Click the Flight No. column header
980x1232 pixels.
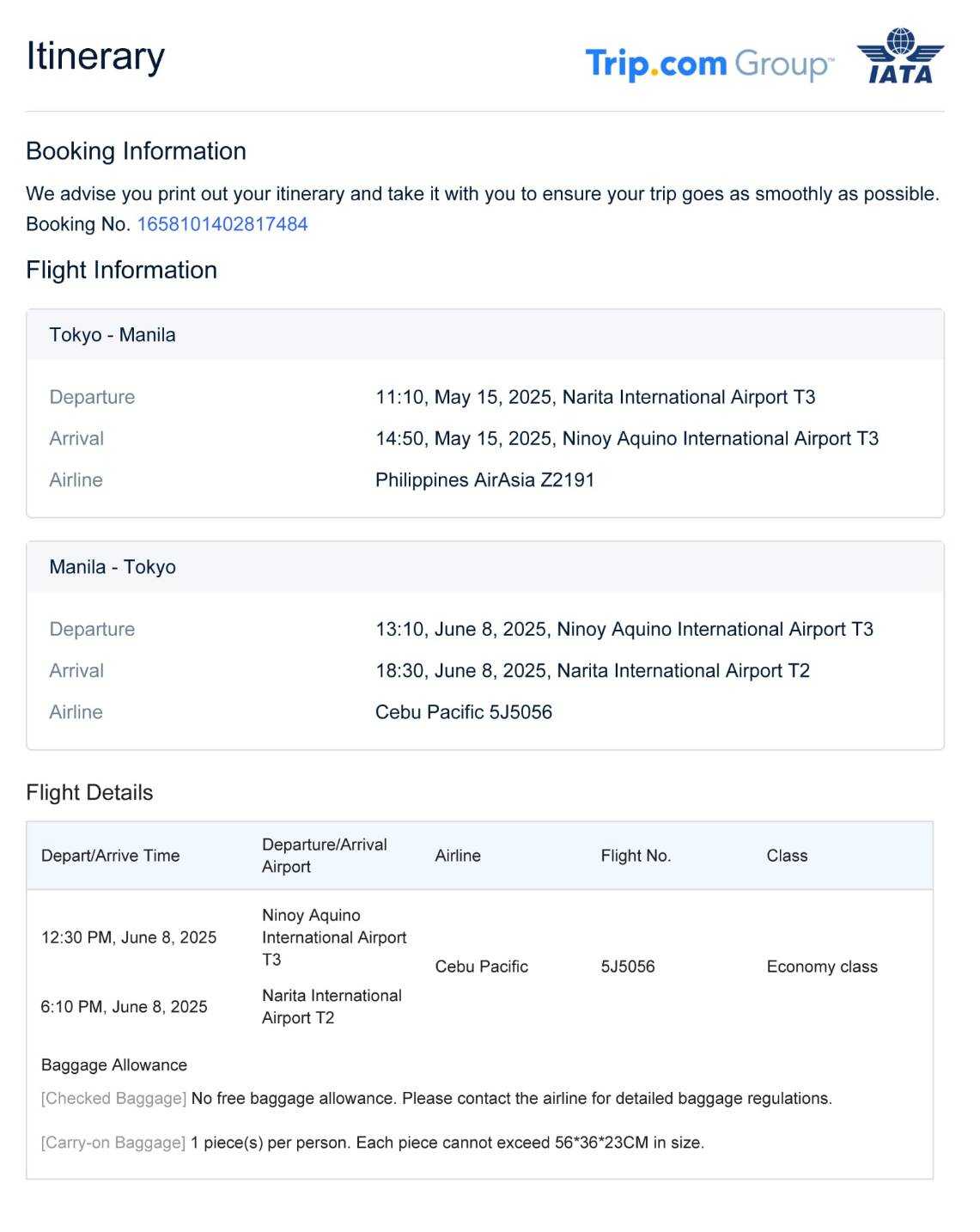point(636,856)
